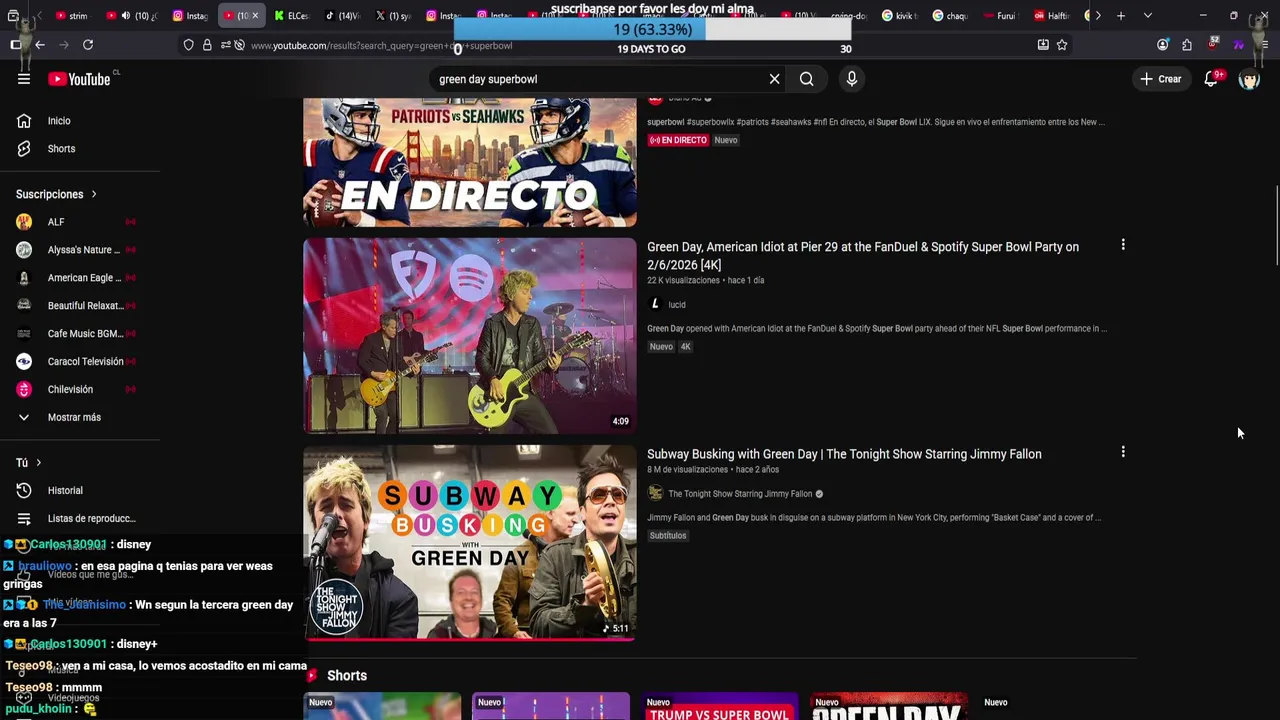Open the Subway Busking with Green Day thumbnail
The height and width of the screenshot is (720, 1280).
pos(469,542)
